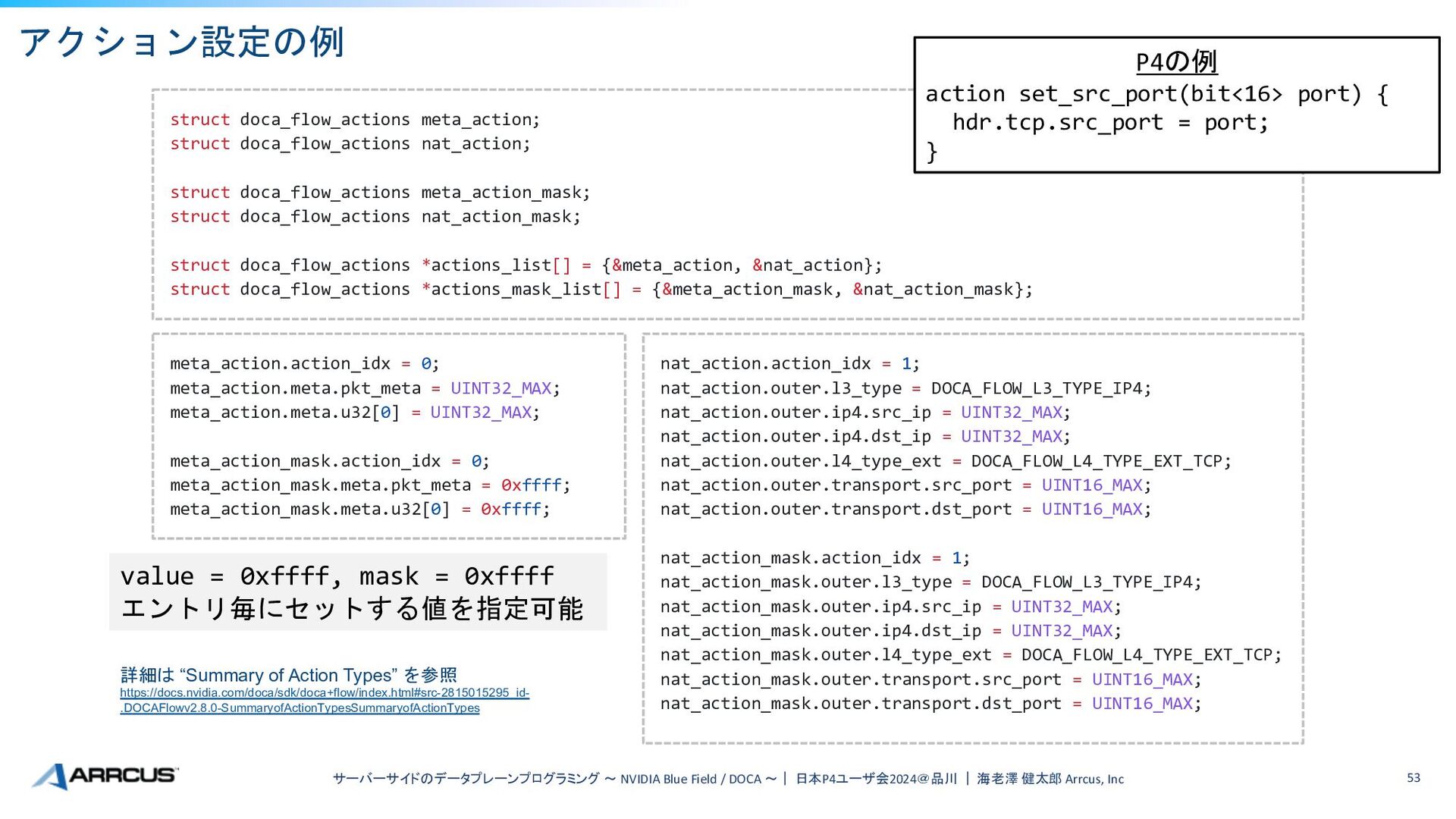Screen dimensions: 1456x819
Task: Click the footer title サーバーサイドのデータプレーンプログラミング
Action: click(x=466, y=779)
